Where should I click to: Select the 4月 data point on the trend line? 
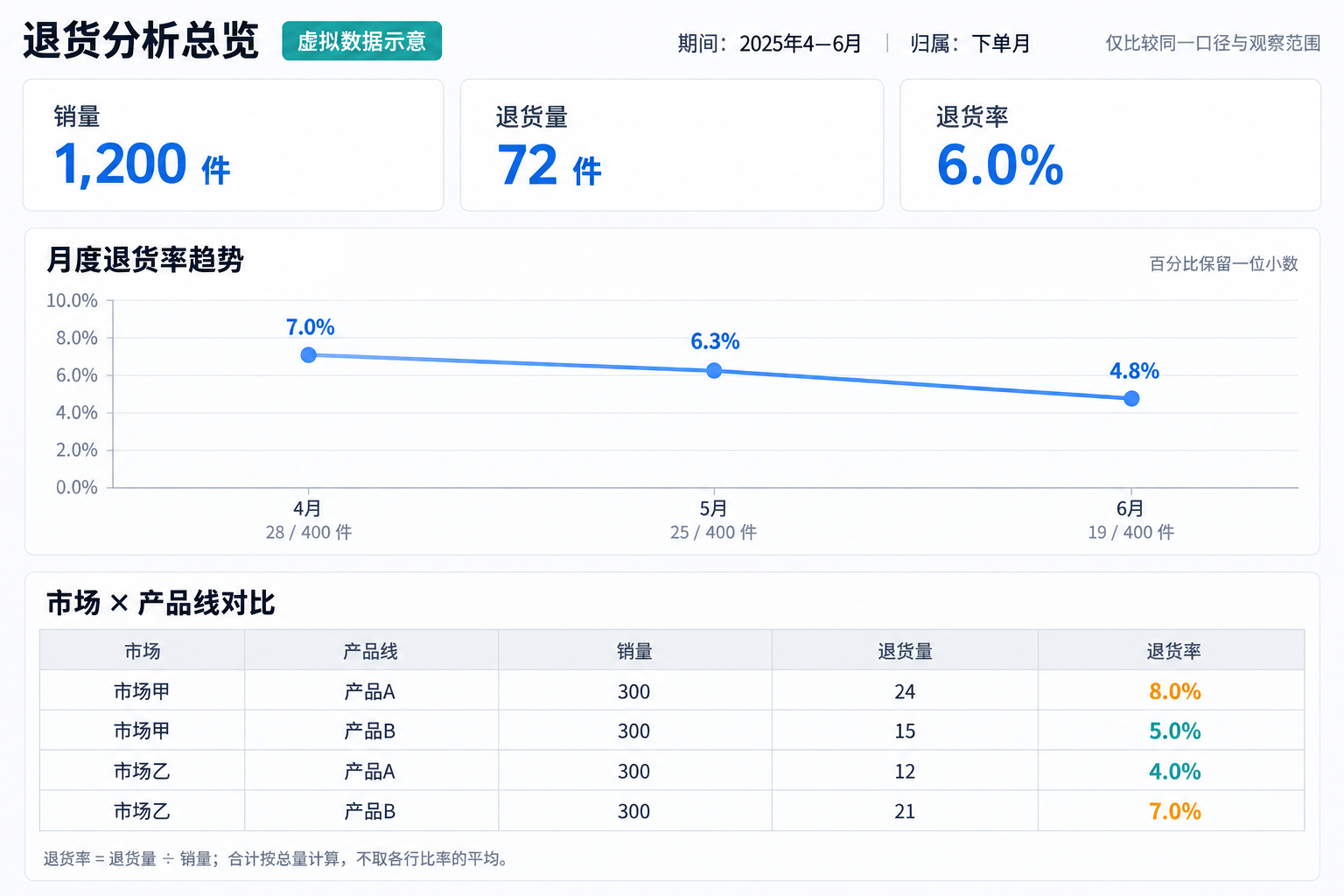coord(308,355)
